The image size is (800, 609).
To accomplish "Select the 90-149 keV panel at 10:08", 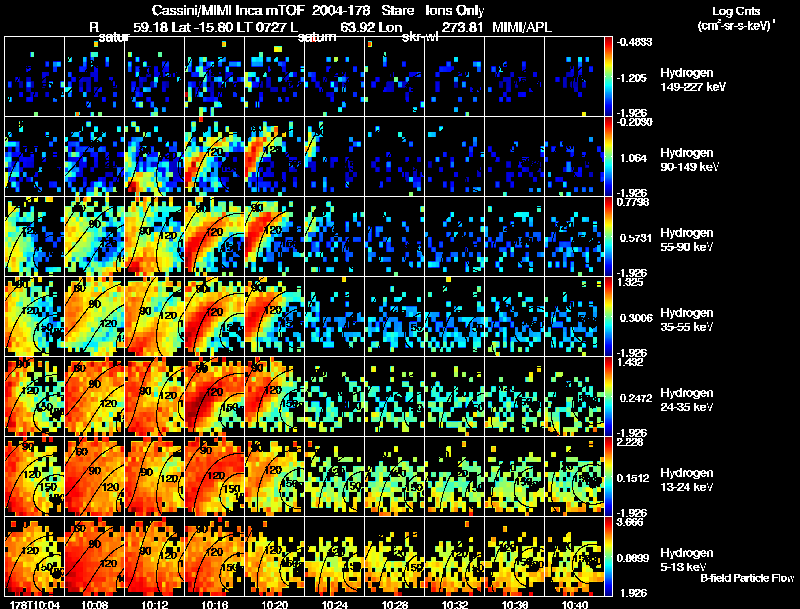I will point(94,157).
